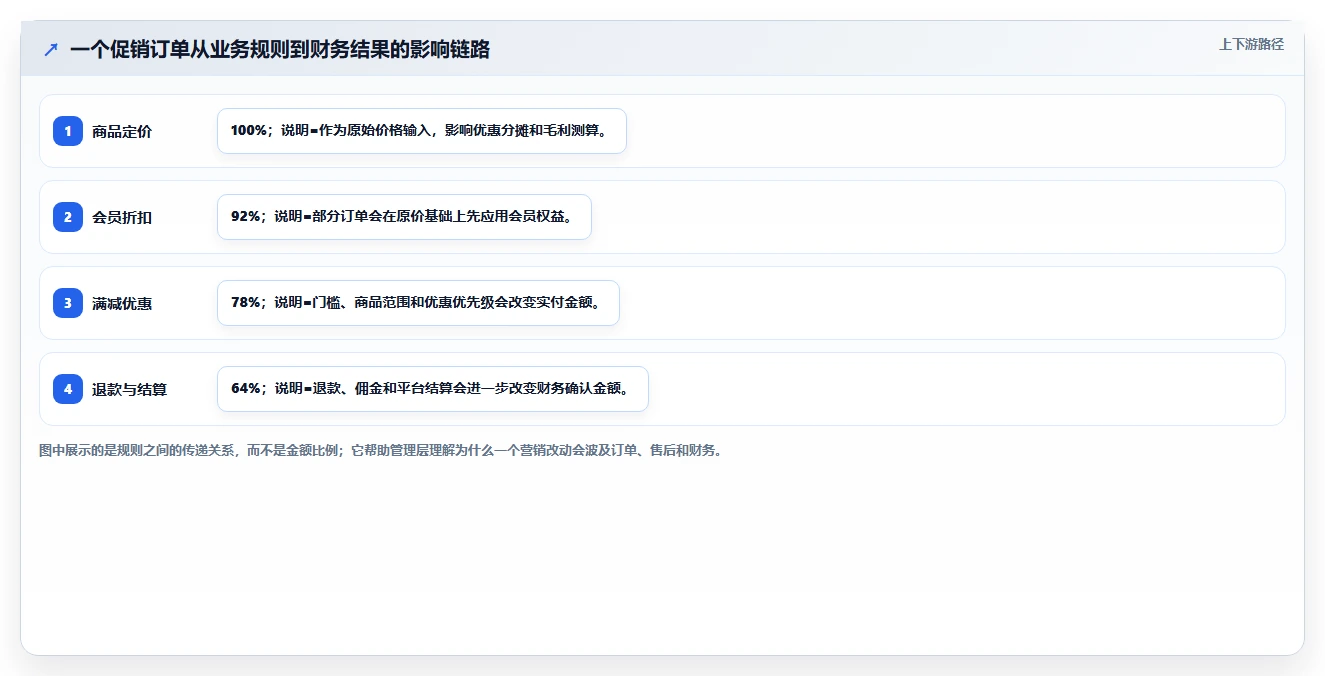Click the step 2 number badge

pos(68,217)
